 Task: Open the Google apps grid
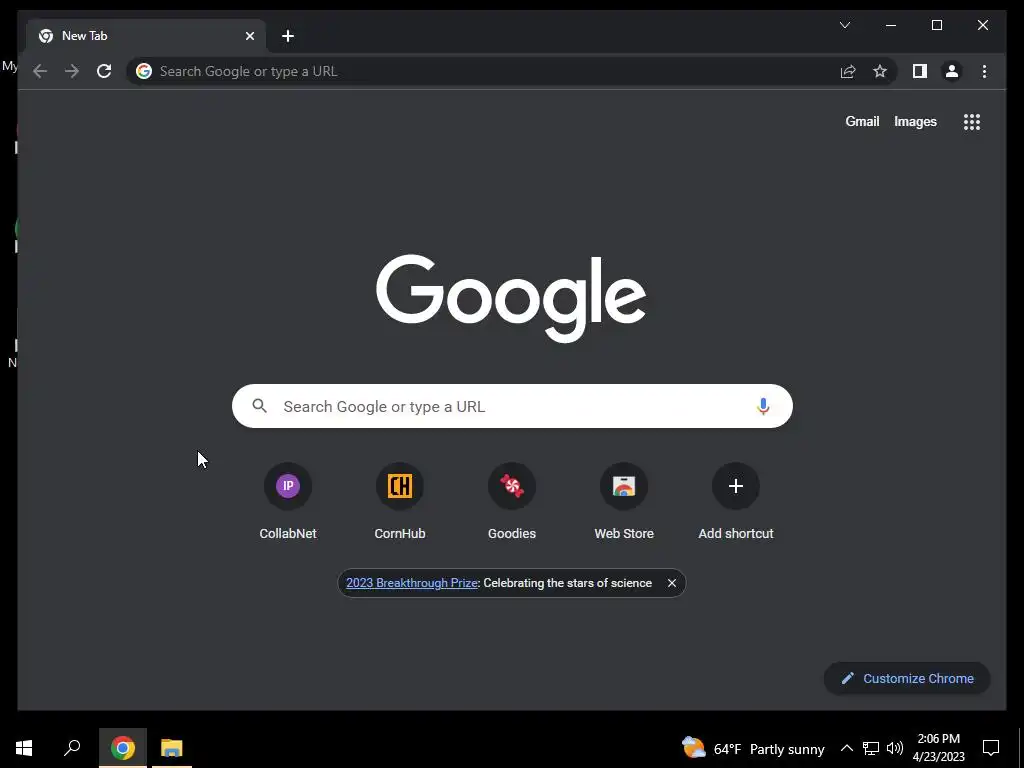(x=972, y=121)
